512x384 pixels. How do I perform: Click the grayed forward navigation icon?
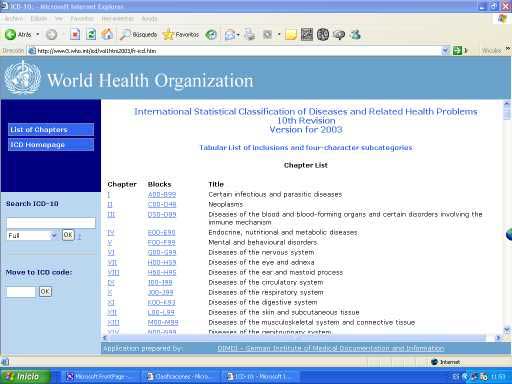51,34
